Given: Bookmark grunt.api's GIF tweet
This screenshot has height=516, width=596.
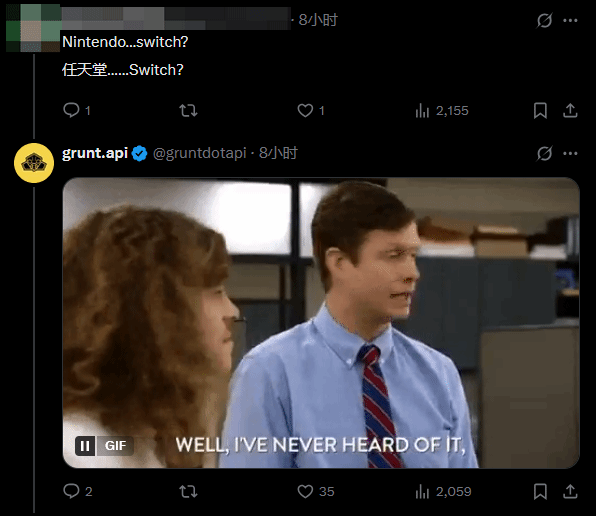Looking at the screenshot, I should pyautogui.click(x=540, y=491).
